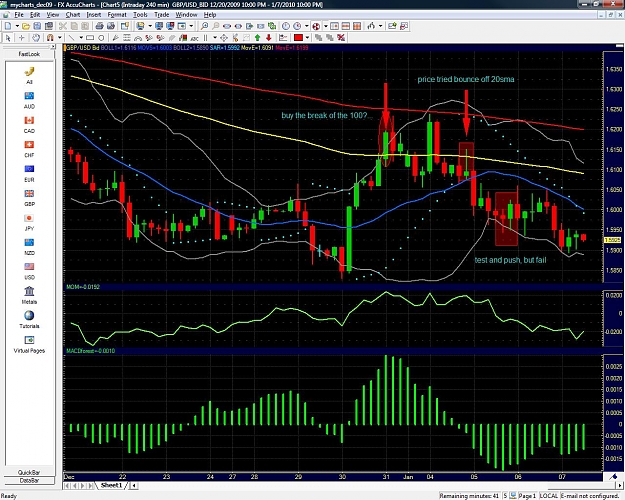Go to the last sheet navigation arrow
Screen dimensions: 625x500
(91, 486)
